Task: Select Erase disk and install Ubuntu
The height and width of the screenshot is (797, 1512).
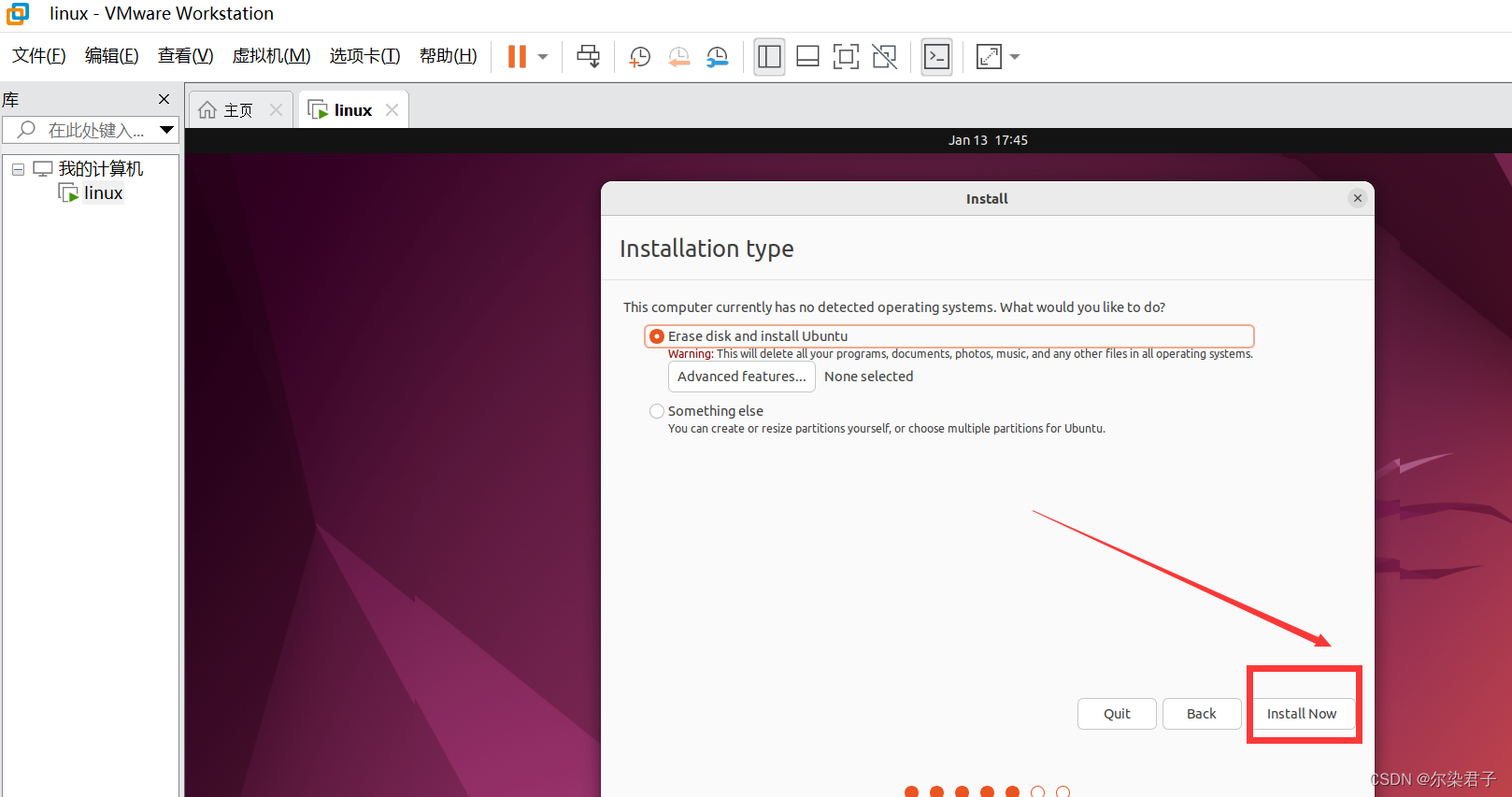Action: pyautogui.click(x=949, y=336)
